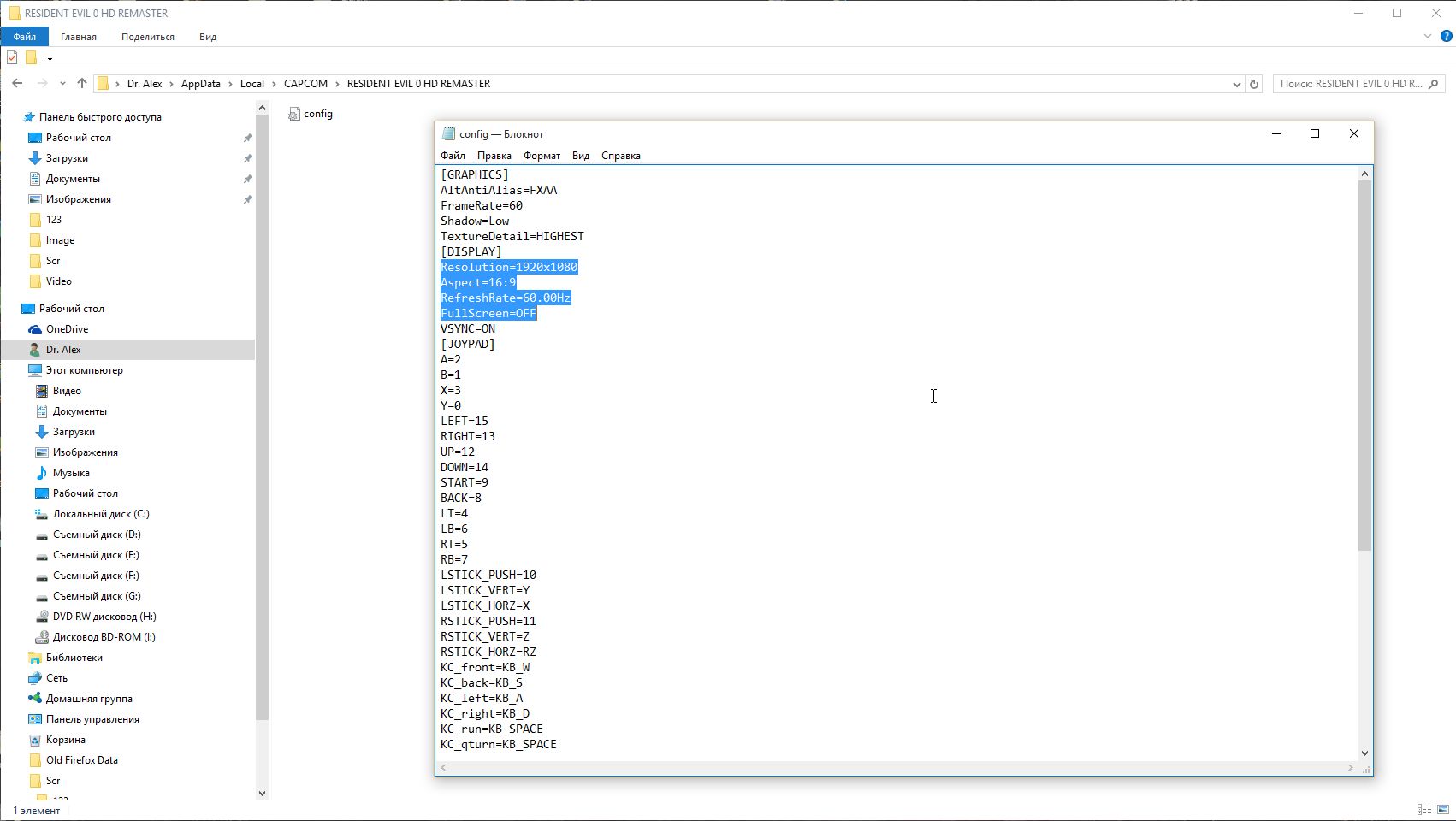
Task: Open the OneDrive cloud icon
Action: pyautogui.click(x=35, y=329)
